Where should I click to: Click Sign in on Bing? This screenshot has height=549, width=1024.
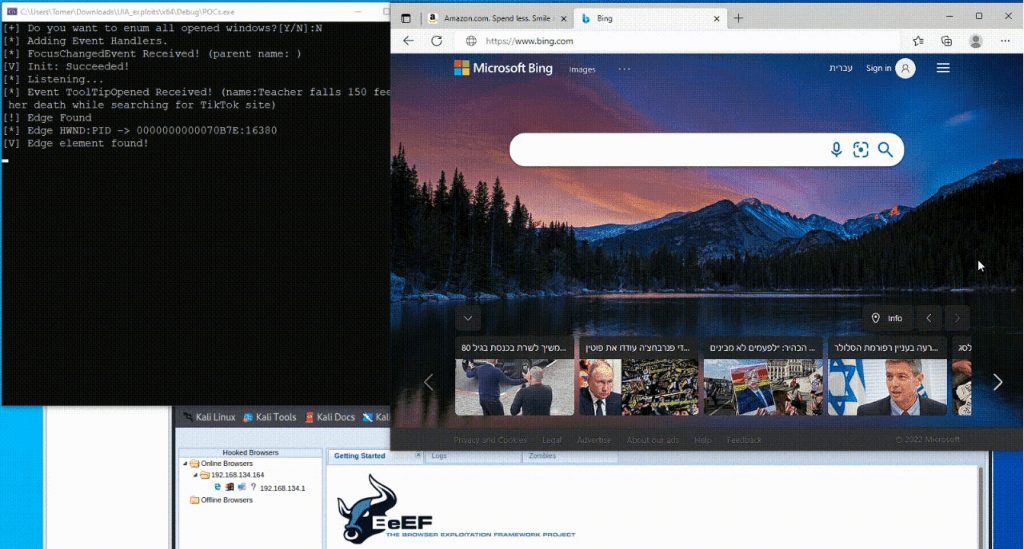pyautogui.click(x=878, y=68)
